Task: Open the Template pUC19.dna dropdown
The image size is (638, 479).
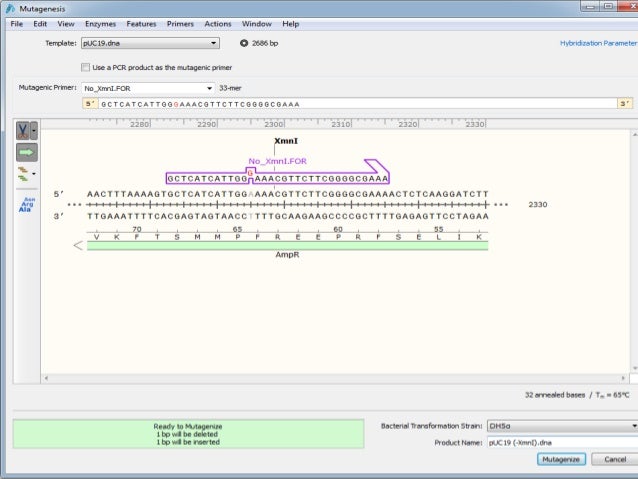Action: tap(150, 43)
